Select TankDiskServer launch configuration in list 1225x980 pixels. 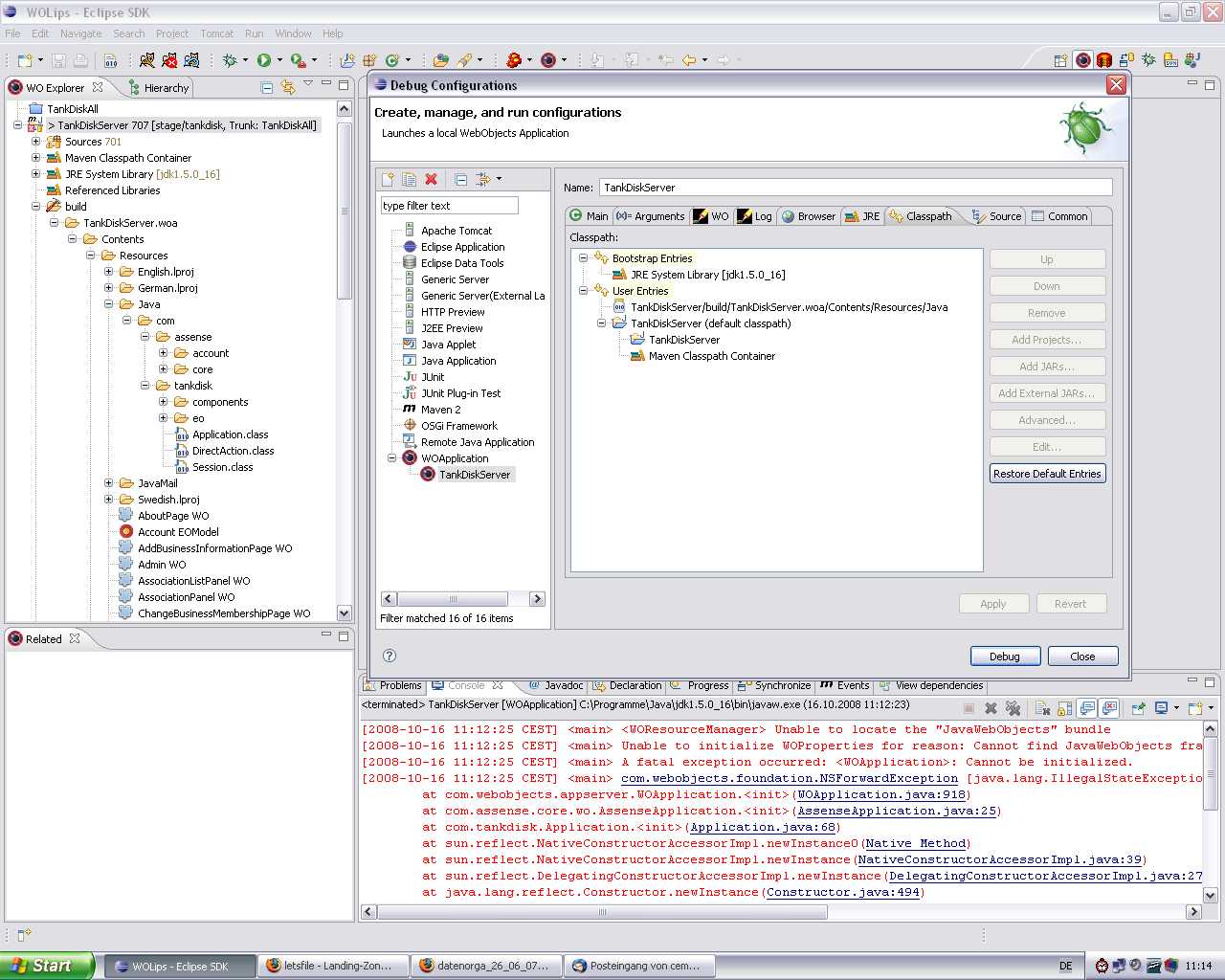[x=475, y=475]
